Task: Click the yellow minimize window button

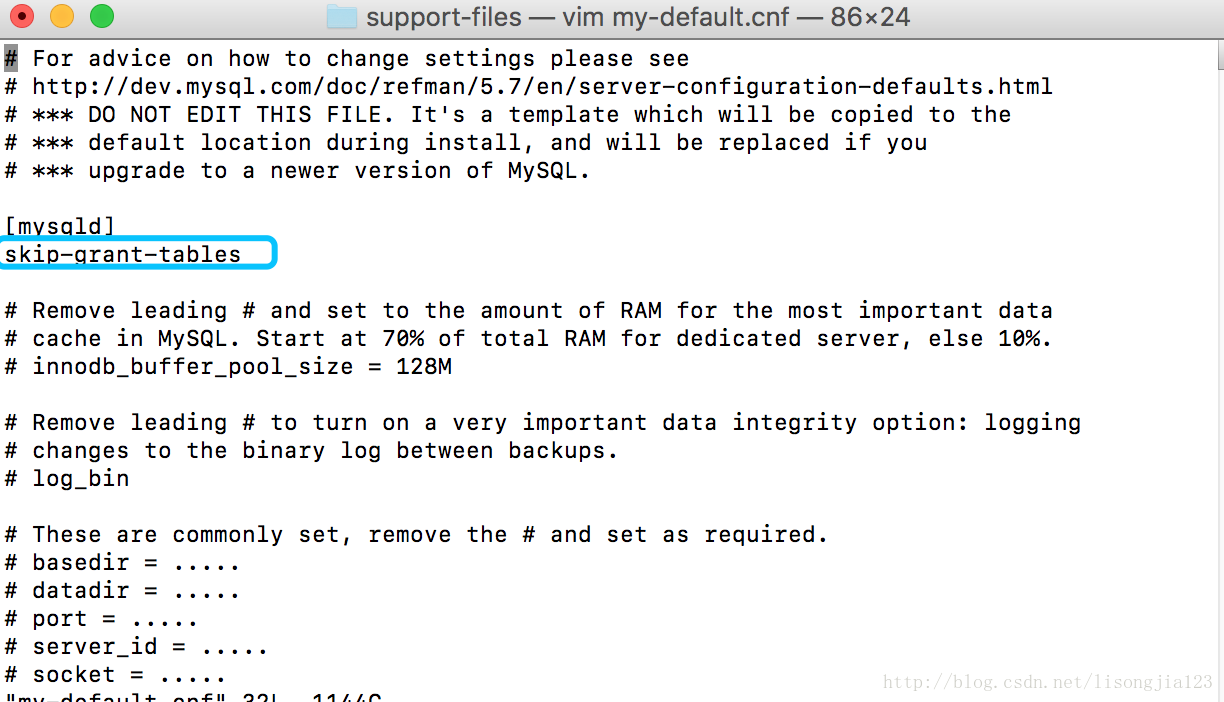Action: click(62, 16)
